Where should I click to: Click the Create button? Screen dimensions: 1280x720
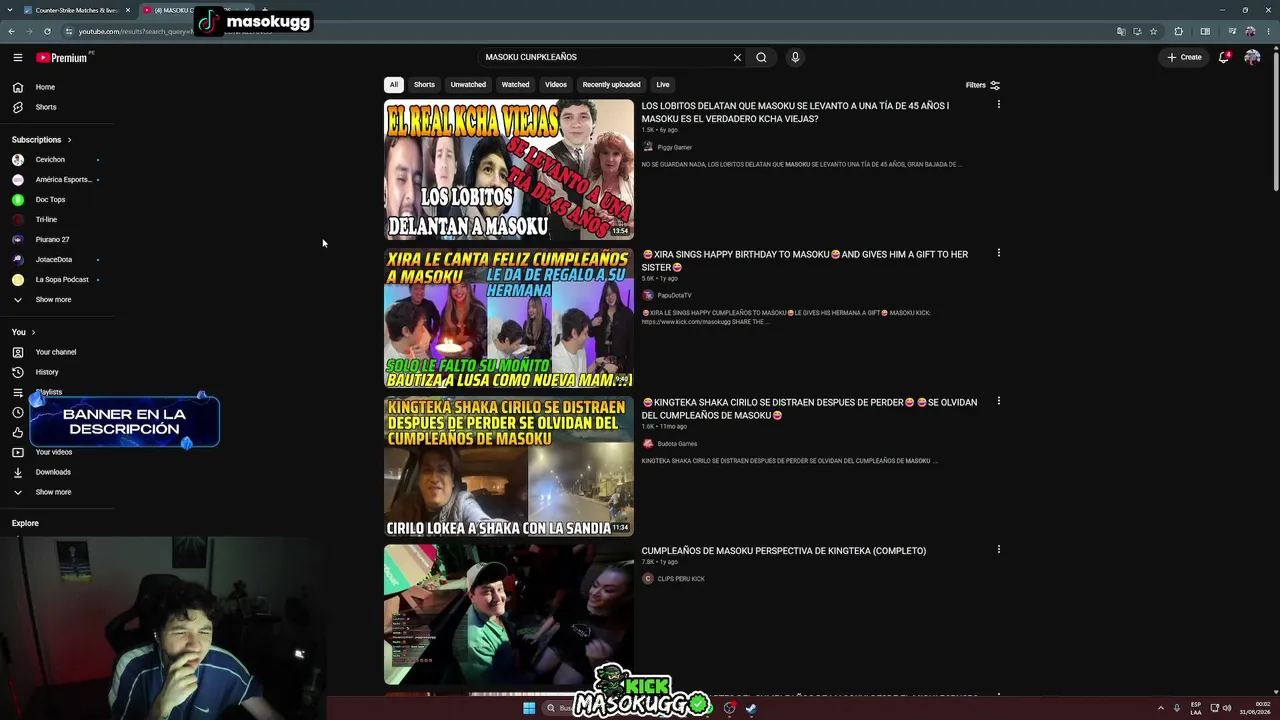[x=1184, y=57]
